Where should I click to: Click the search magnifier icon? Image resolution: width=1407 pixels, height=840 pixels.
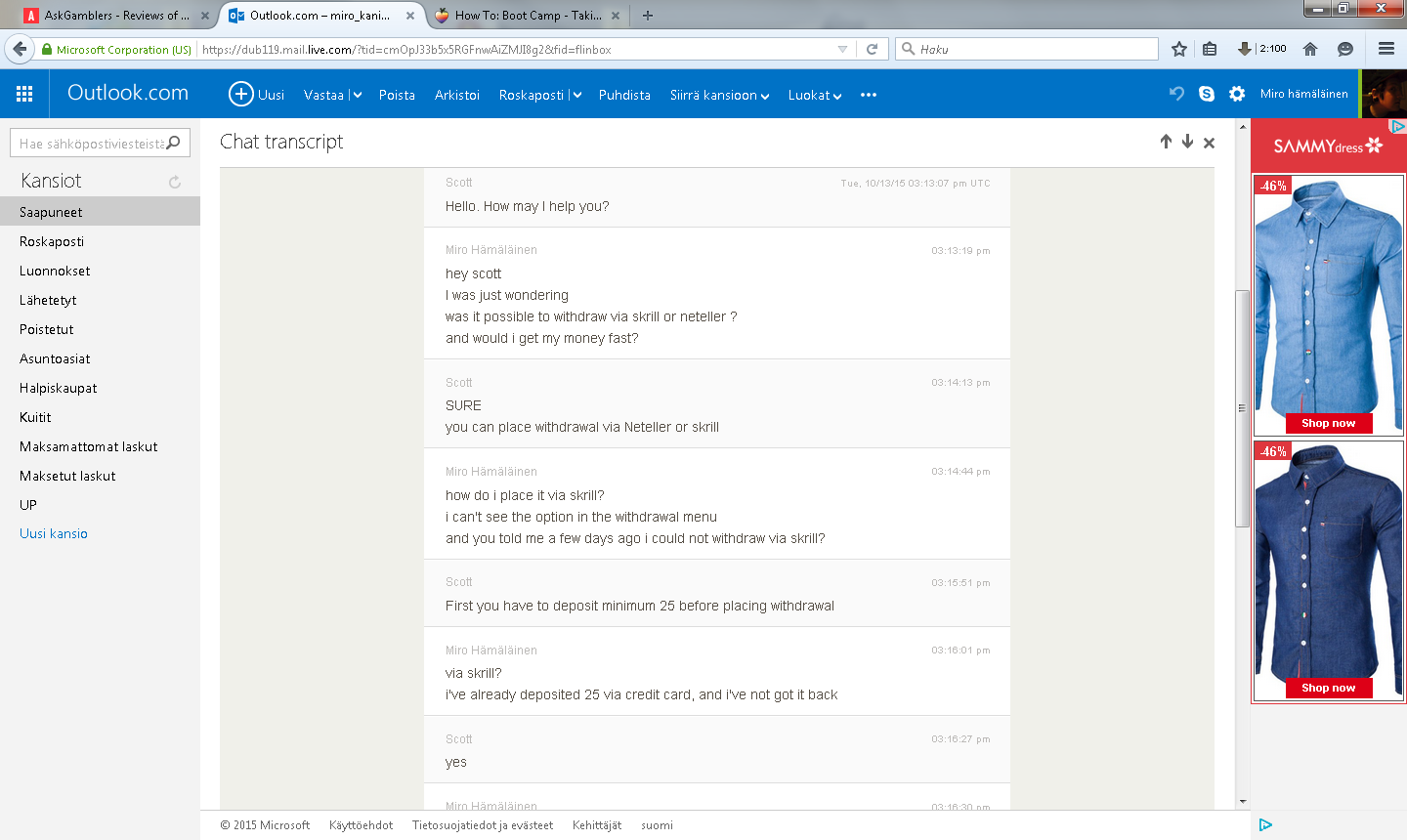(x=174, y=143)
